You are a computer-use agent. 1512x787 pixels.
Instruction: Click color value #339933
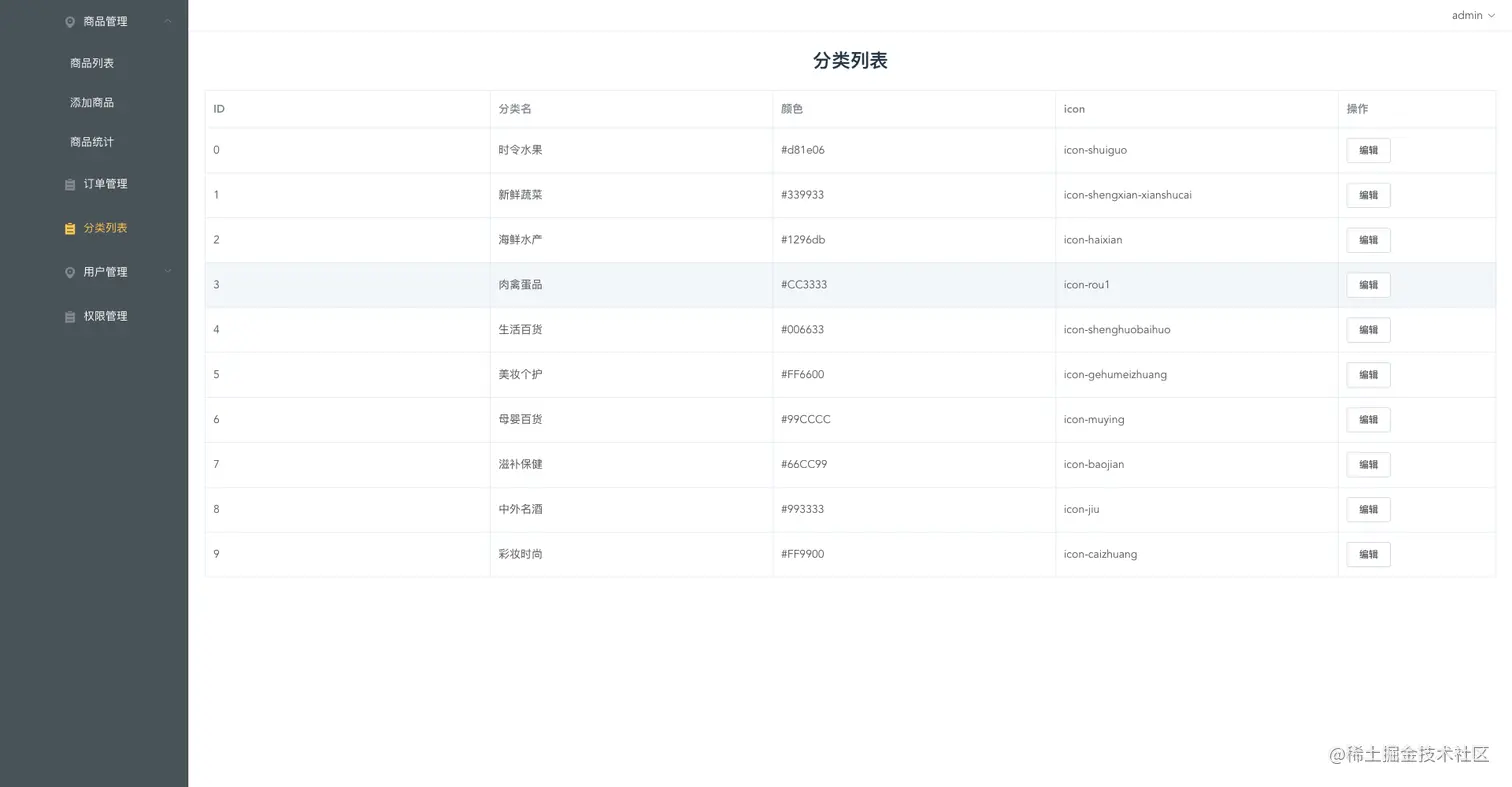[803, 195]
